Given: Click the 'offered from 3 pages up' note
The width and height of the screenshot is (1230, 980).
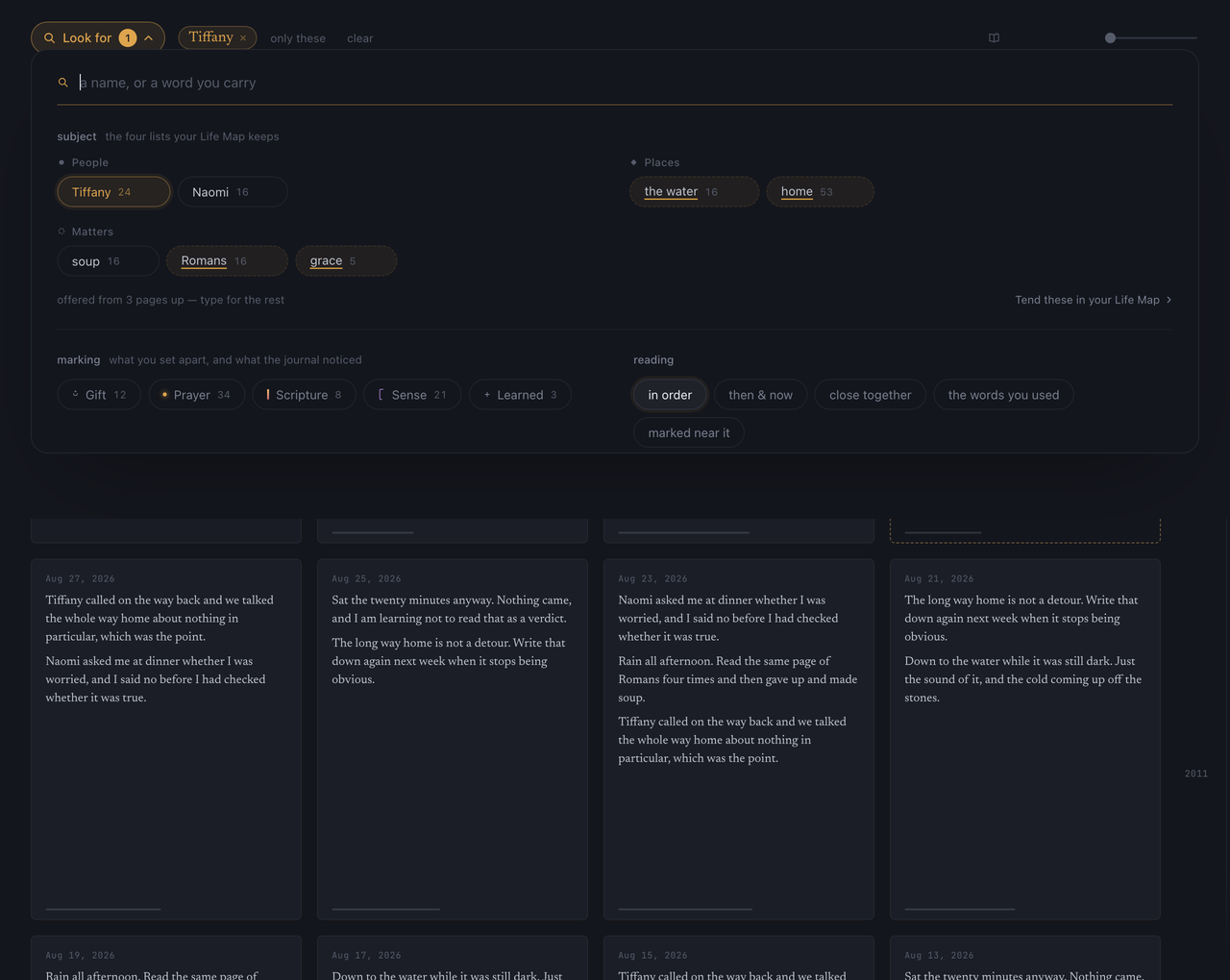Looking at the screenshot, I should [171, 300].
